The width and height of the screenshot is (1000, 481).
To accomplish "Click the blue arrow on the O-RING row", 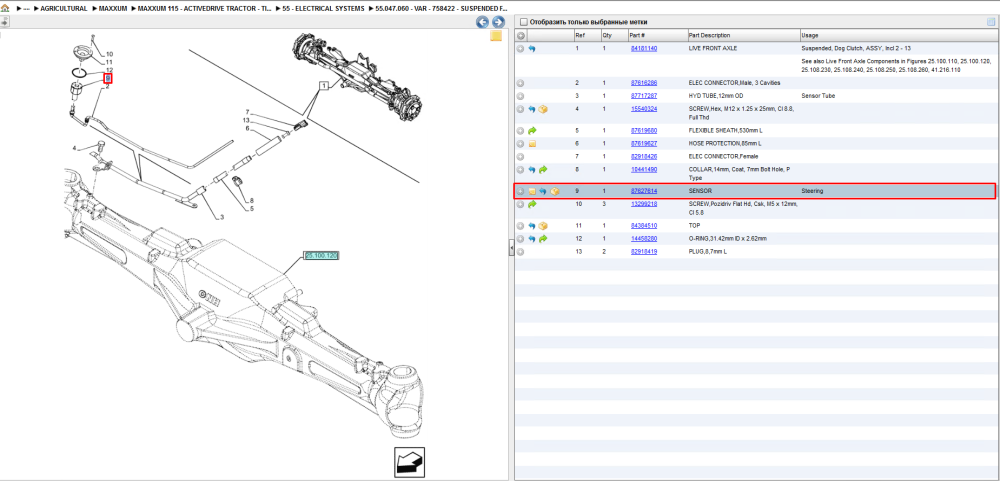I will [x=532, y=239].
